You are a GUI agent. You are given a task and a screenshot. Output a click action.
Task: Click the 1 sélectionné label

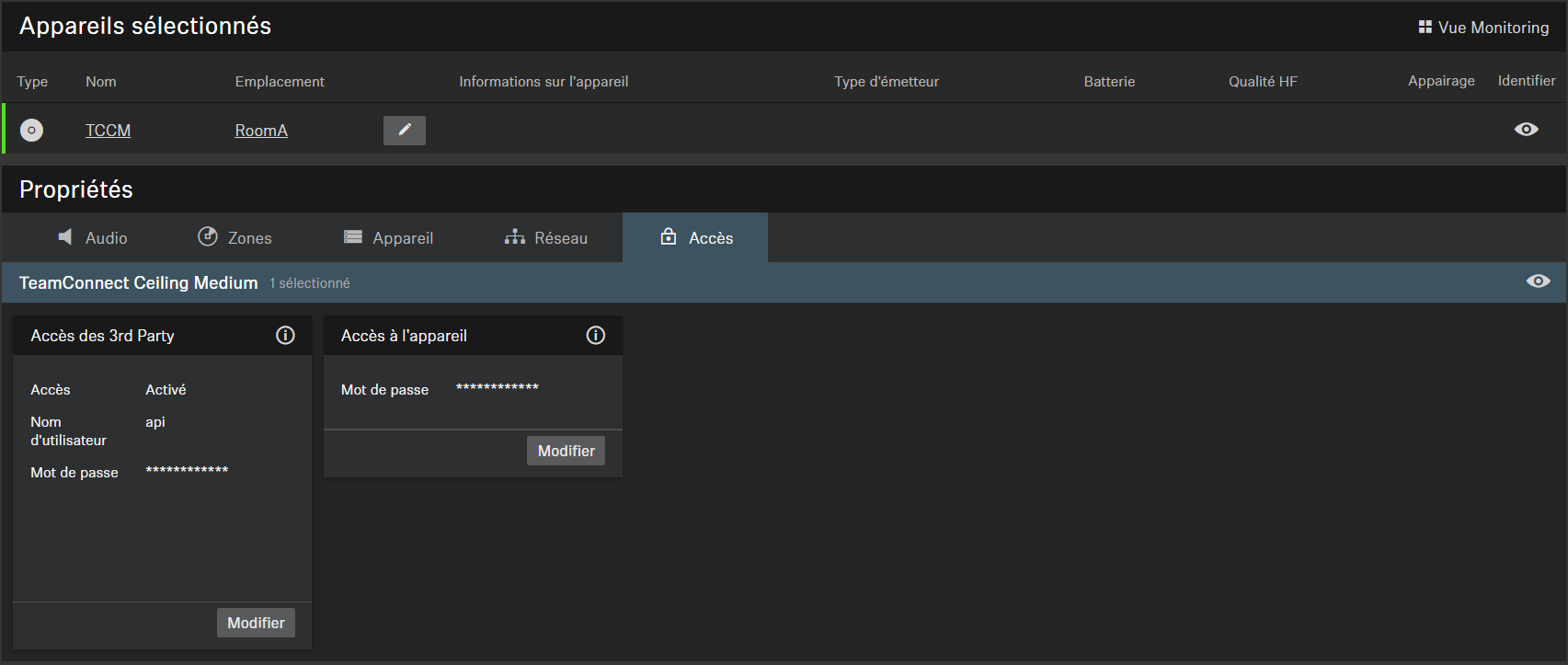[310, 283]
